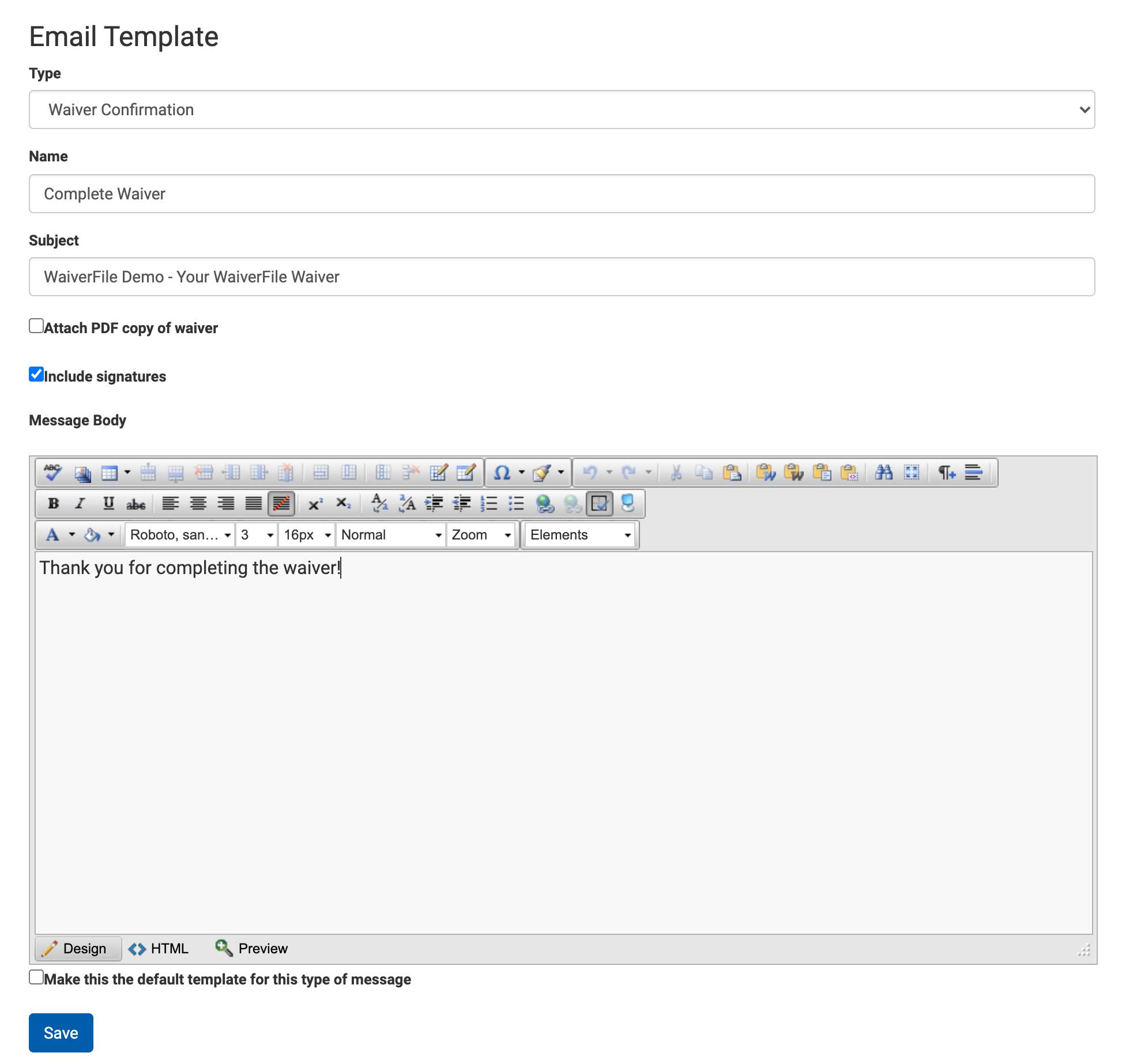
Task: Enable Attach PDF copy of waiver
Action: click(36, 326)
